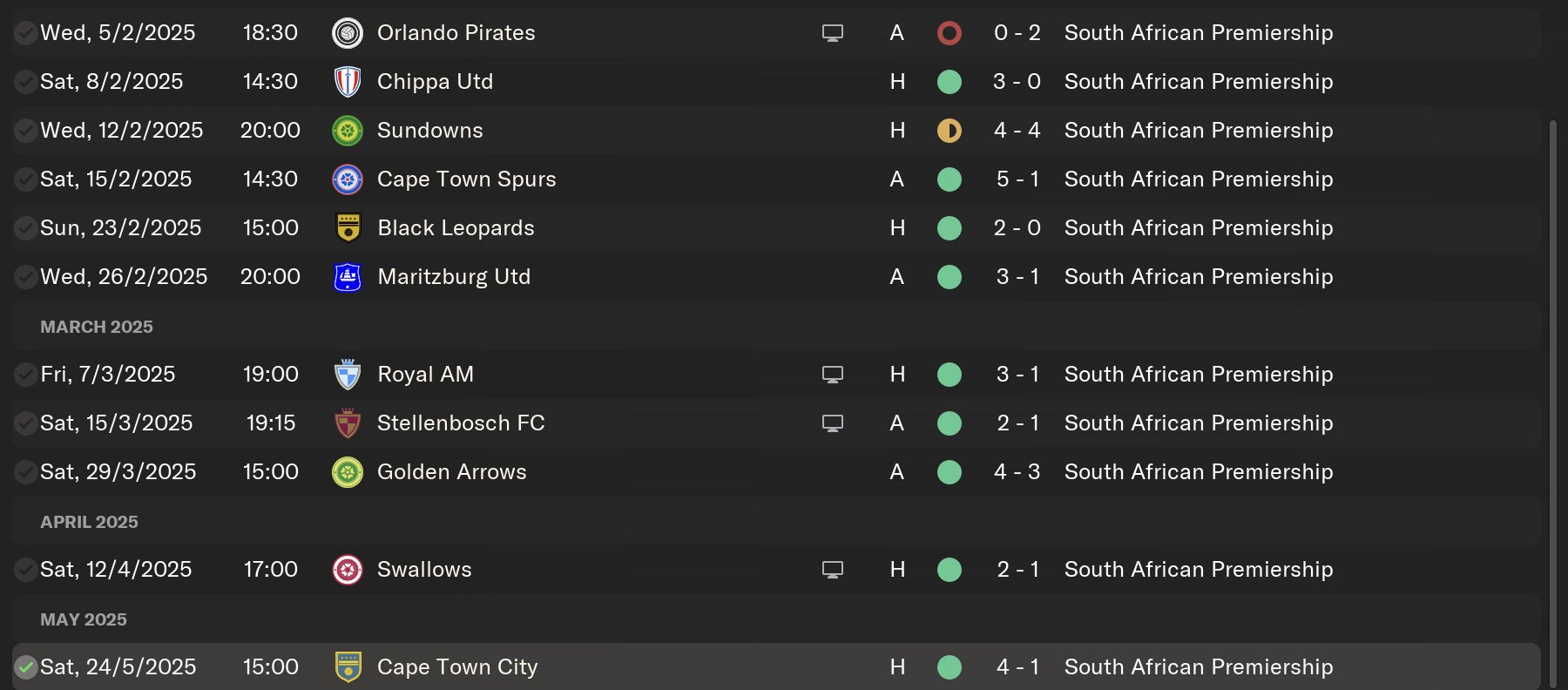The height and width of the screenshot is (690, 1568).
Task: Click the Orlando Pirates club badge
Action: 348,33
